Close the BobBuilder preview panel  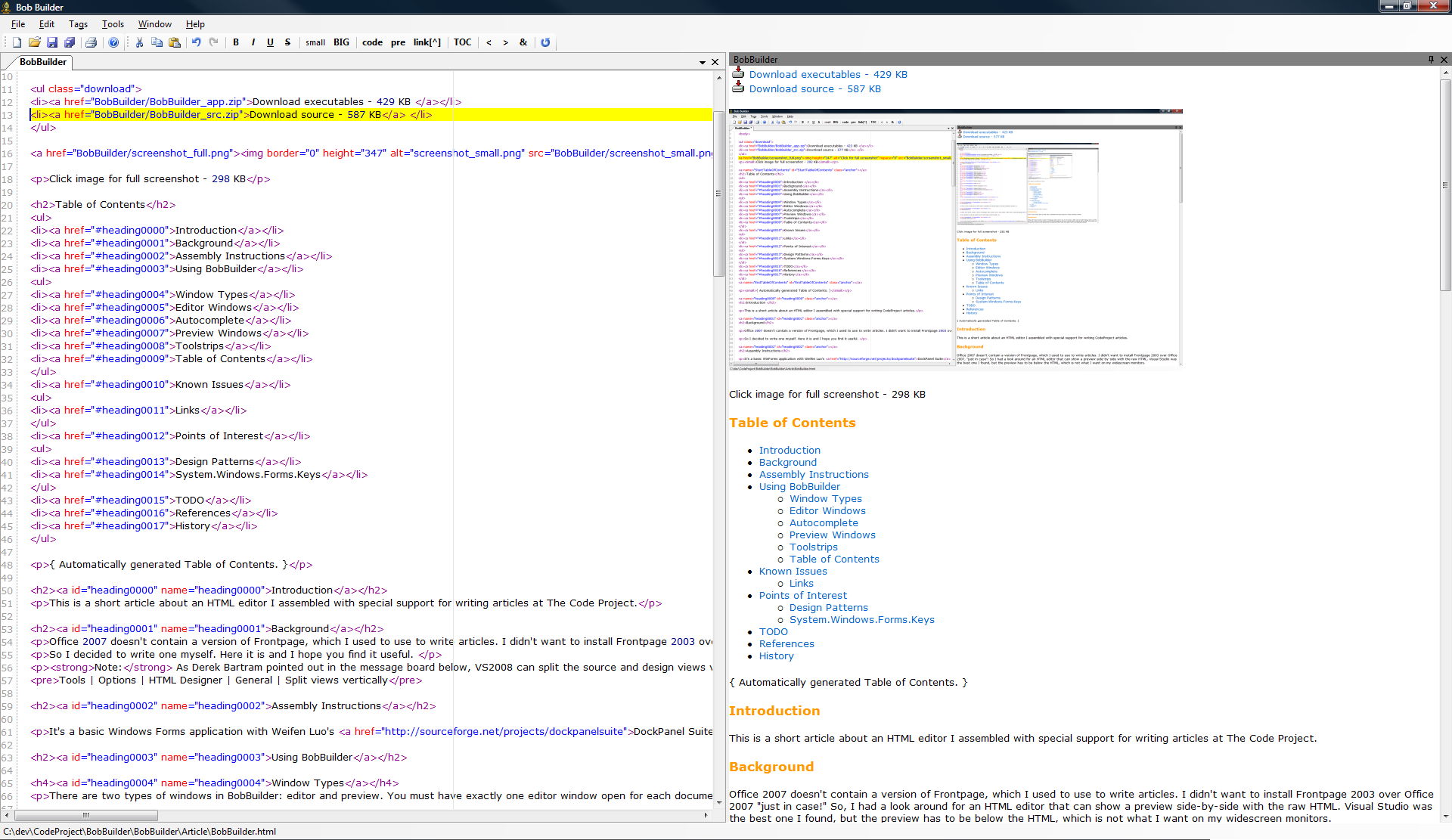pos(1444,59)
